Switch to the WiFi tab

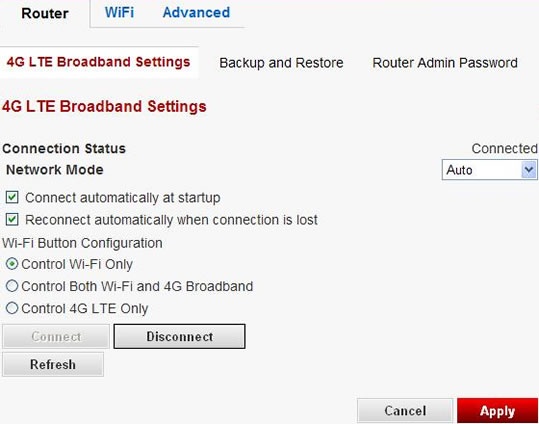(119, 13)
